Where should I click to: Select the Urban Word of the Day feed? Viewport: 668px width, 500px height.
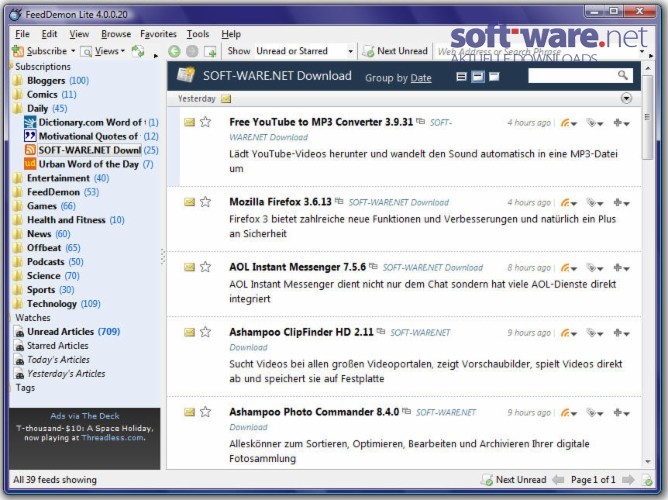88,164
